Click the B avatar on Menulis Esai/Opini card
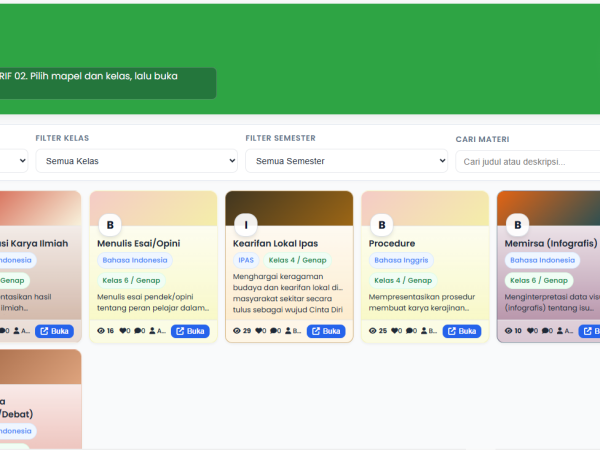The image size is (600, 450). pyautogui.click(x=110, y=225)
